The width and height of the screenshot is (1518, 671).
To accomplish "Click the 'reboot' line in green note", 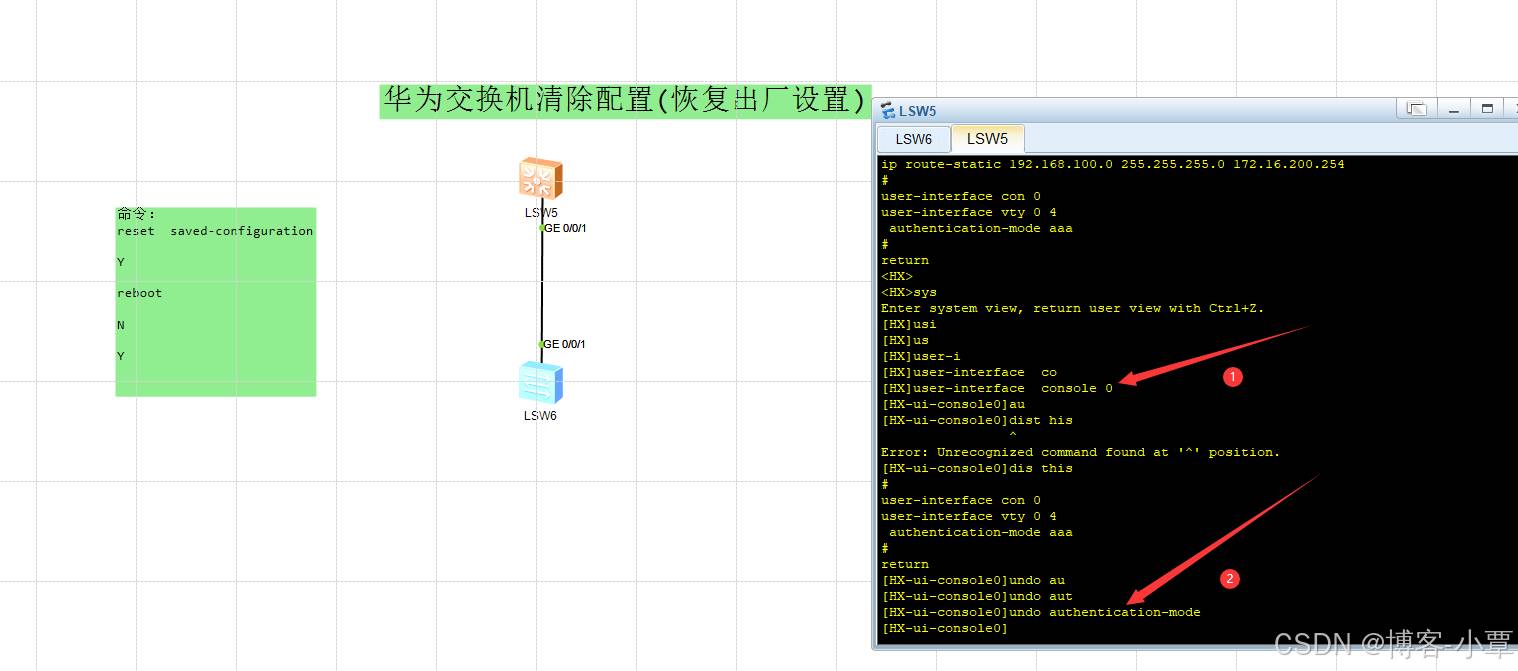I will tap(139, 293).
